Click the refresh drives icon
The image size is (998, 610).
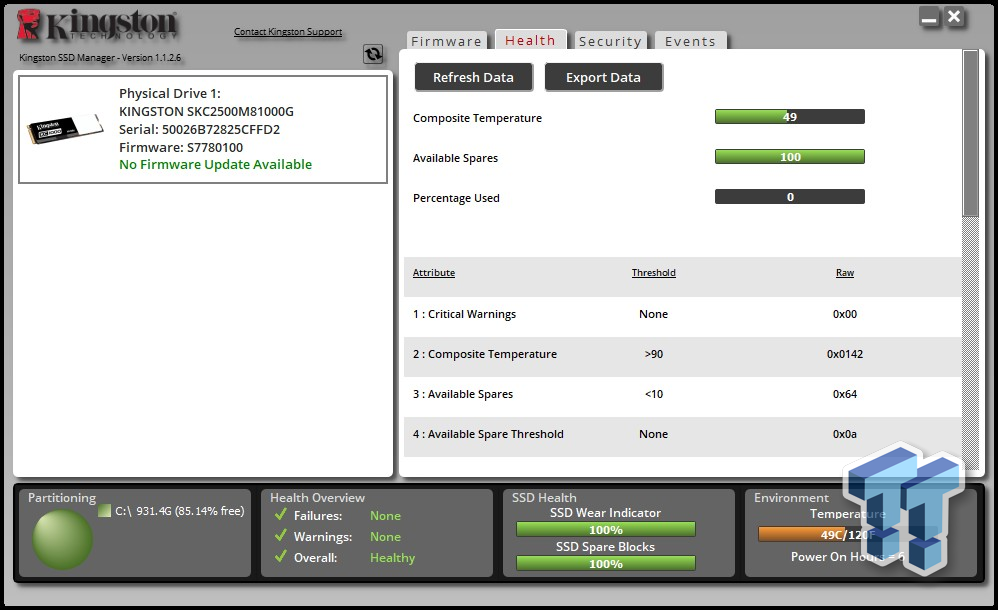373,54
